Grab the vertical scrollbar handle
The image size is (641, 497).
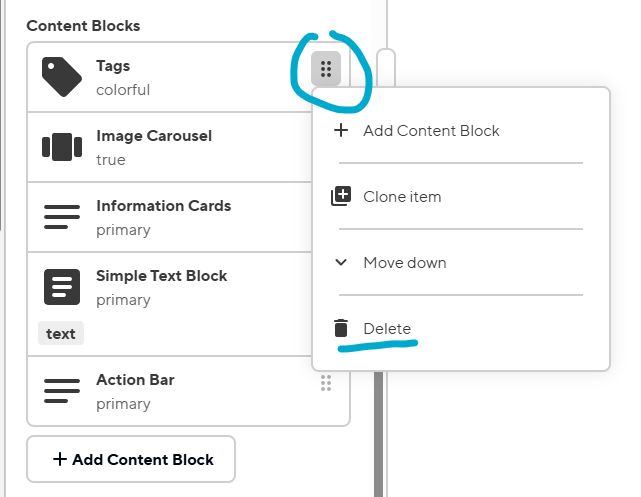click(x=385, y=70)
